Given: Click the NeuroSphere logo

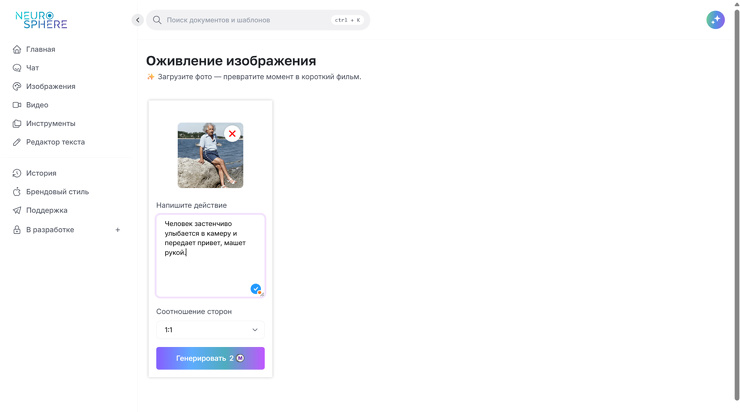Looking at the screenshot, I should coord(42,20).
